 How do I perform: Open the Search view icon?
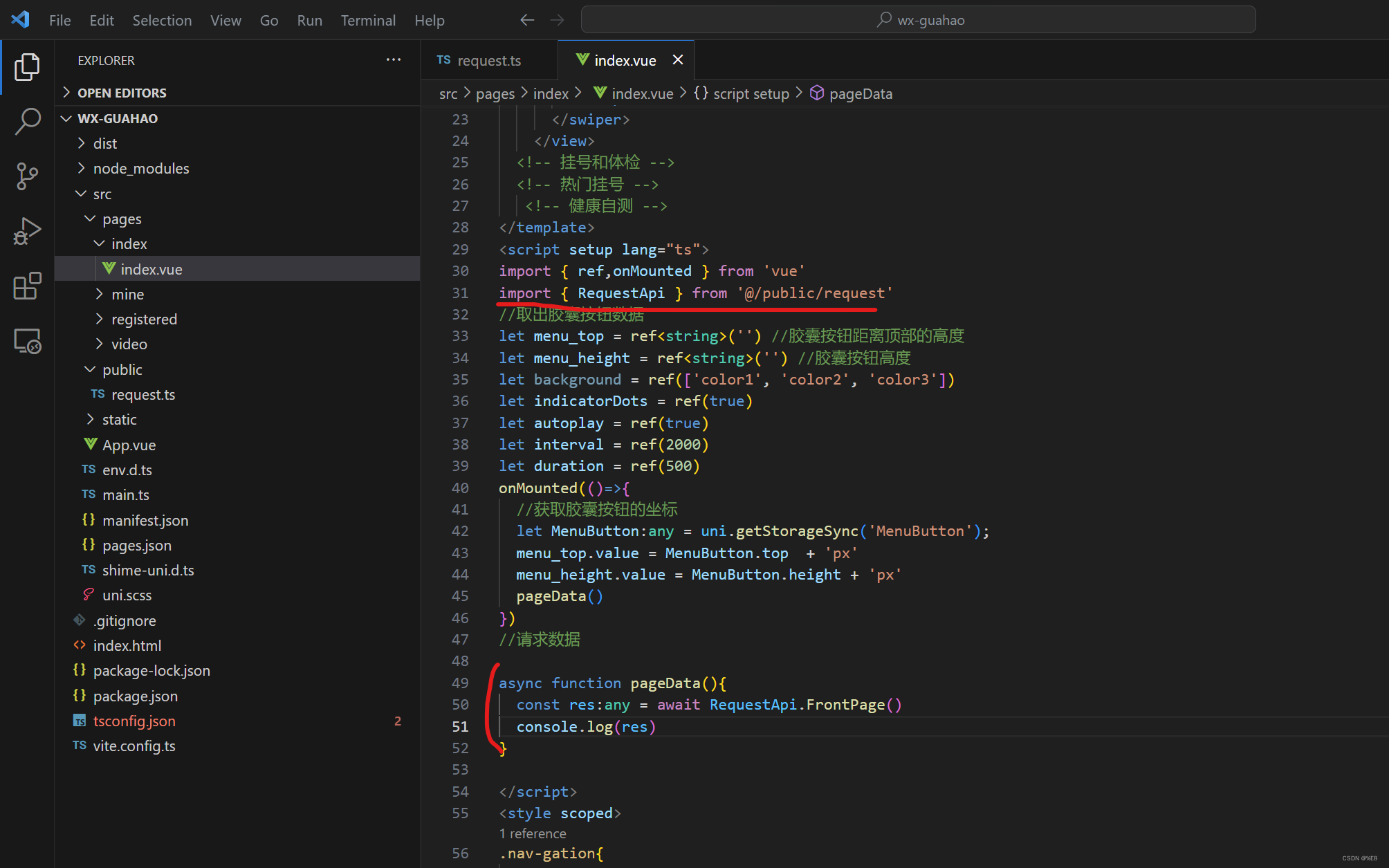[27, 121]
